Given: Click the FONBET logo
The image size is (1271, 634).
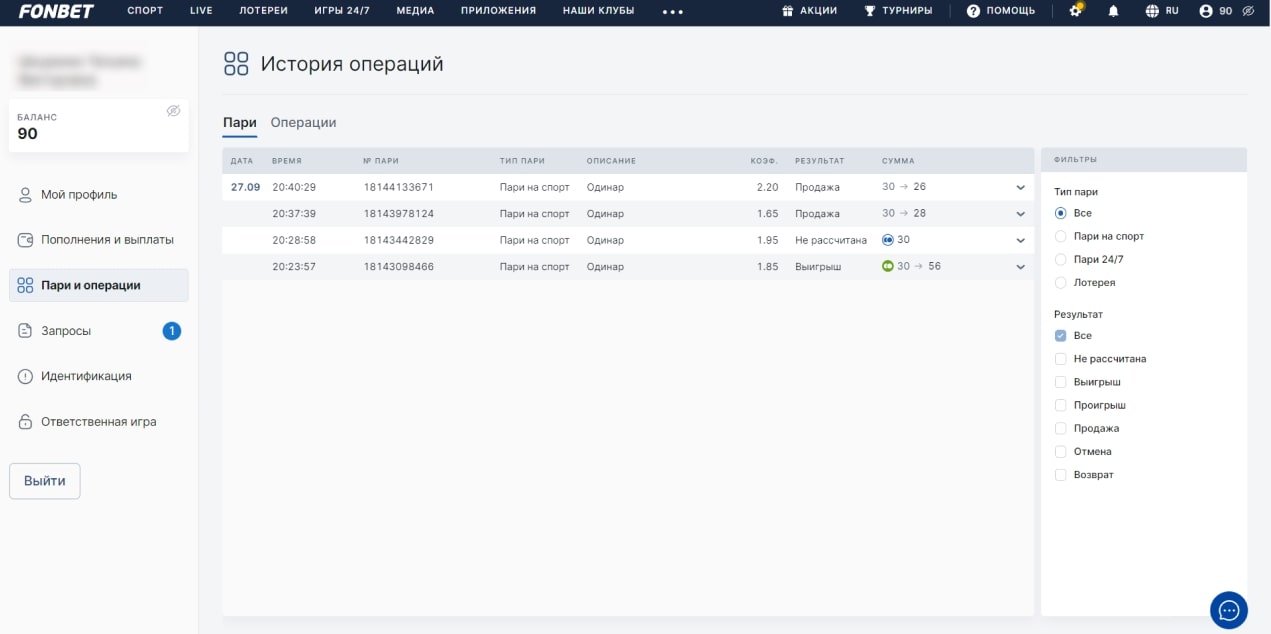Looking at the screenshot, I should point(56,11).
